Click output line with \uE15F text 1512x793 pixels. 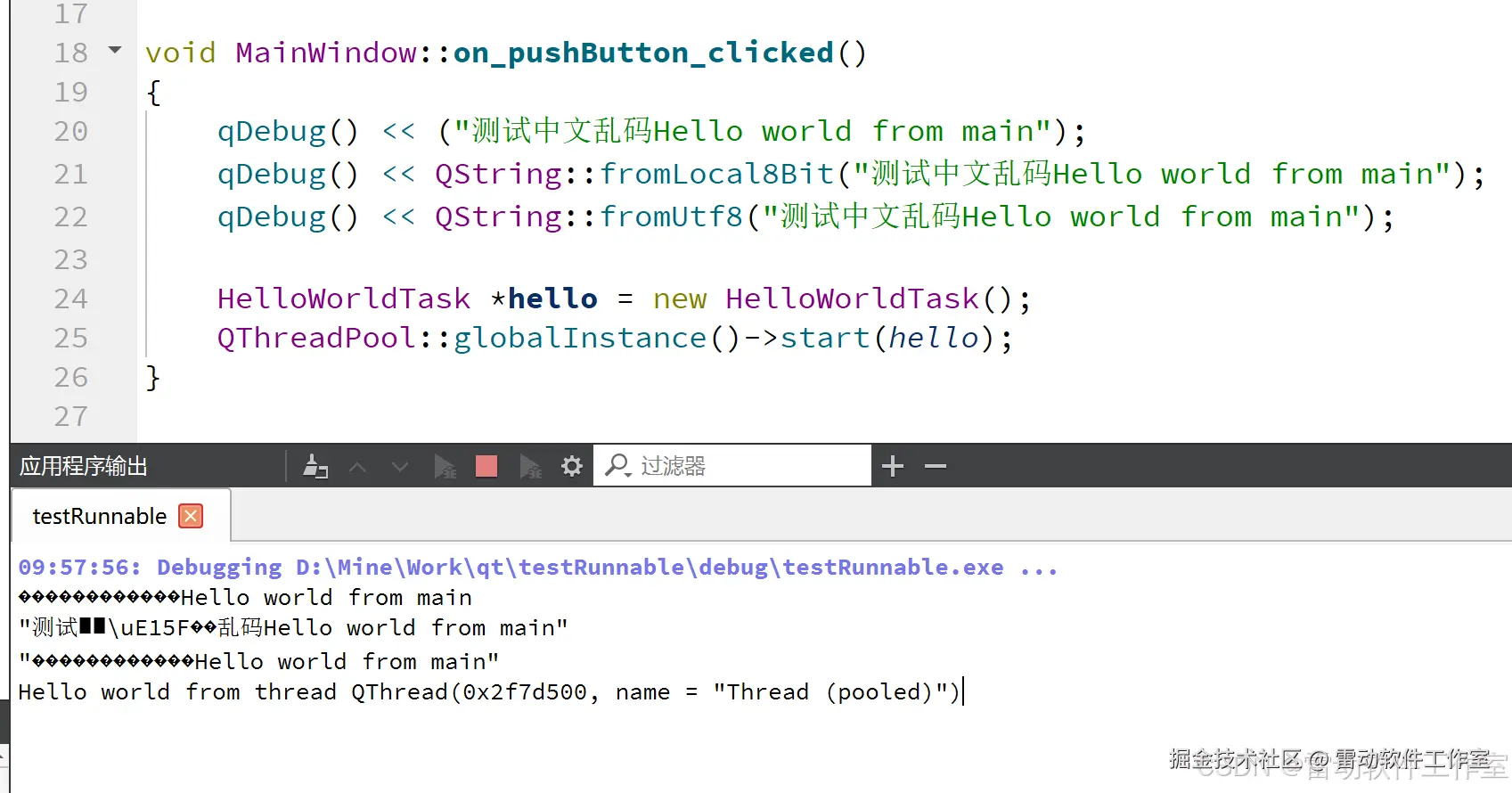293,627
